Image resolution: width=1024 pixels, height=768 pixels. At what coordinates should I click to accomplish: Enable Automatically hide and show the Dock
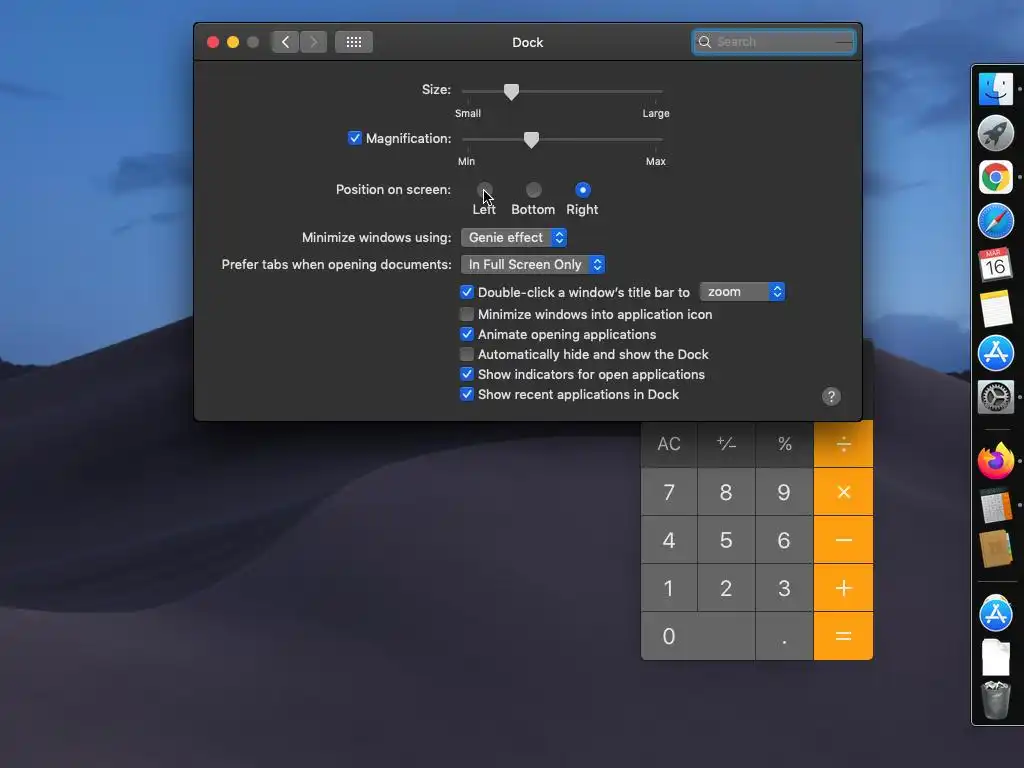click(x=466, y=354)
